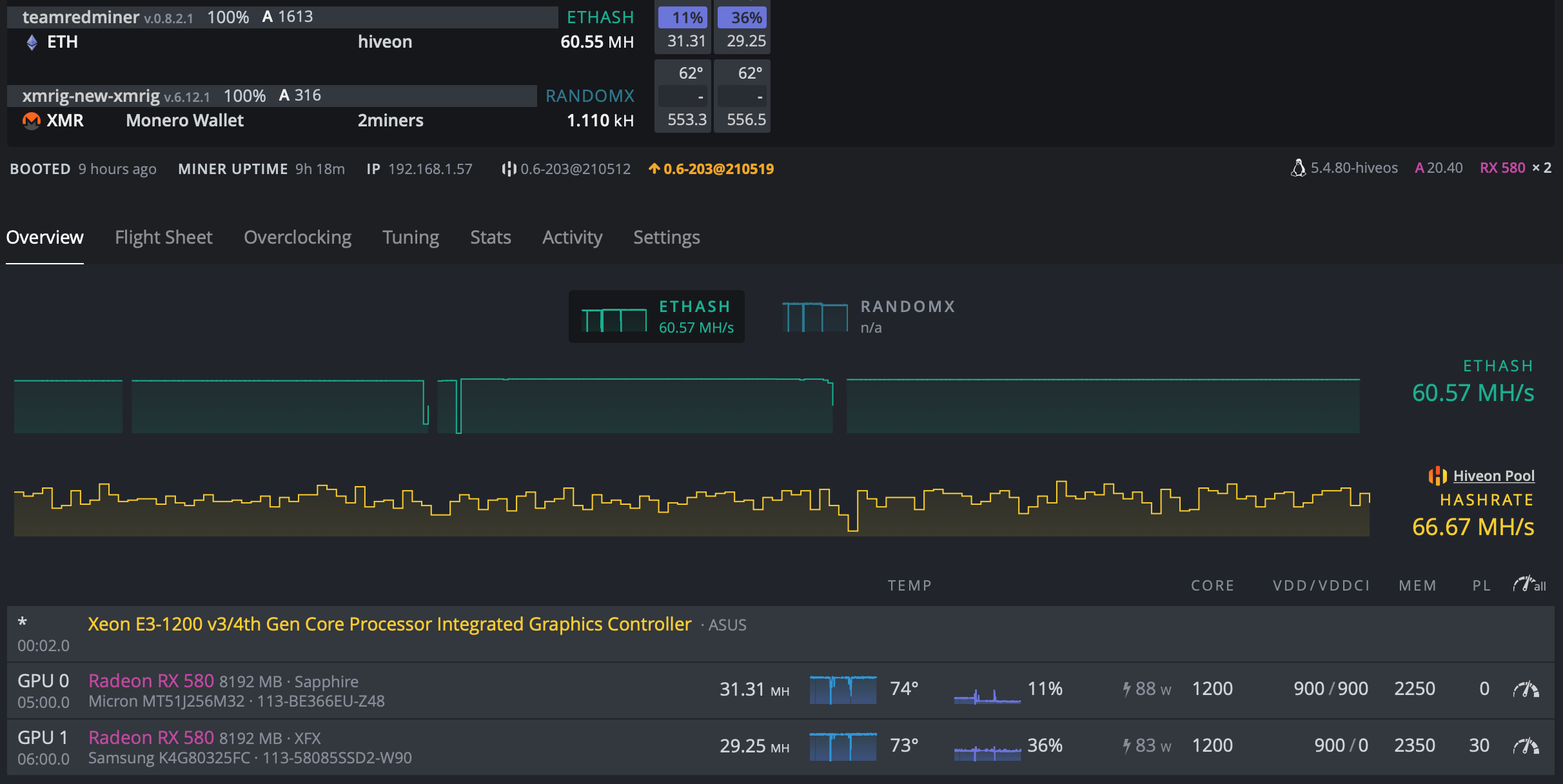The height and width of the screenshot is (784, 1563).
Task: Click the GPU 1 memory clock value 2350
Action: [x=1415, y=745]
